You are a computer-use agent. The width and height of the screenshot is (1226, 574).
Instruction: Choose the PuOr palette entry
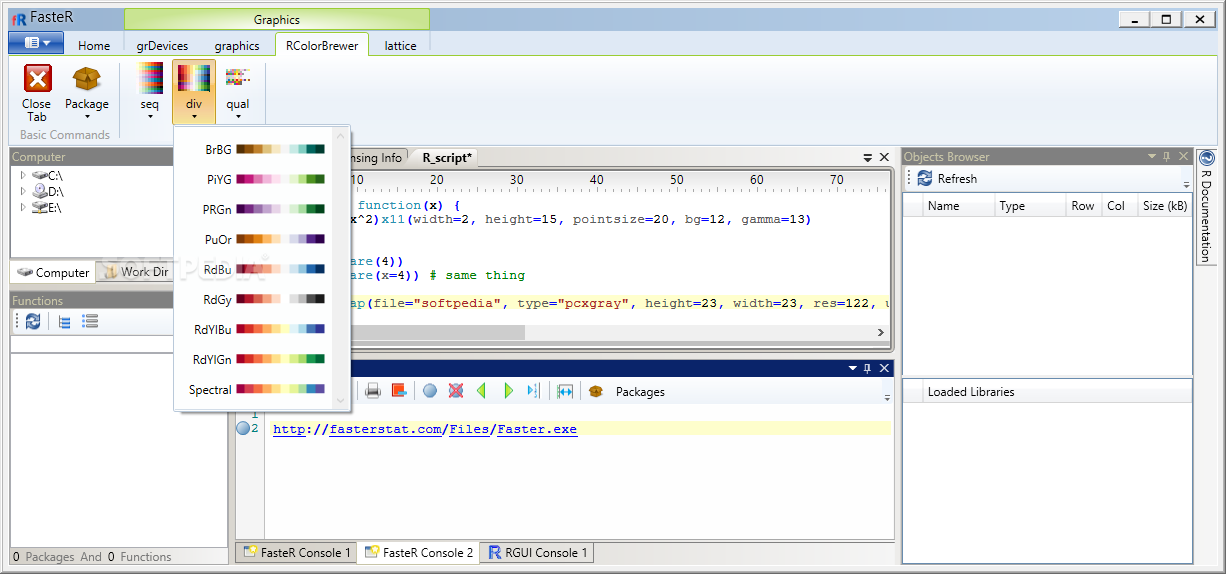click(262, 240)
